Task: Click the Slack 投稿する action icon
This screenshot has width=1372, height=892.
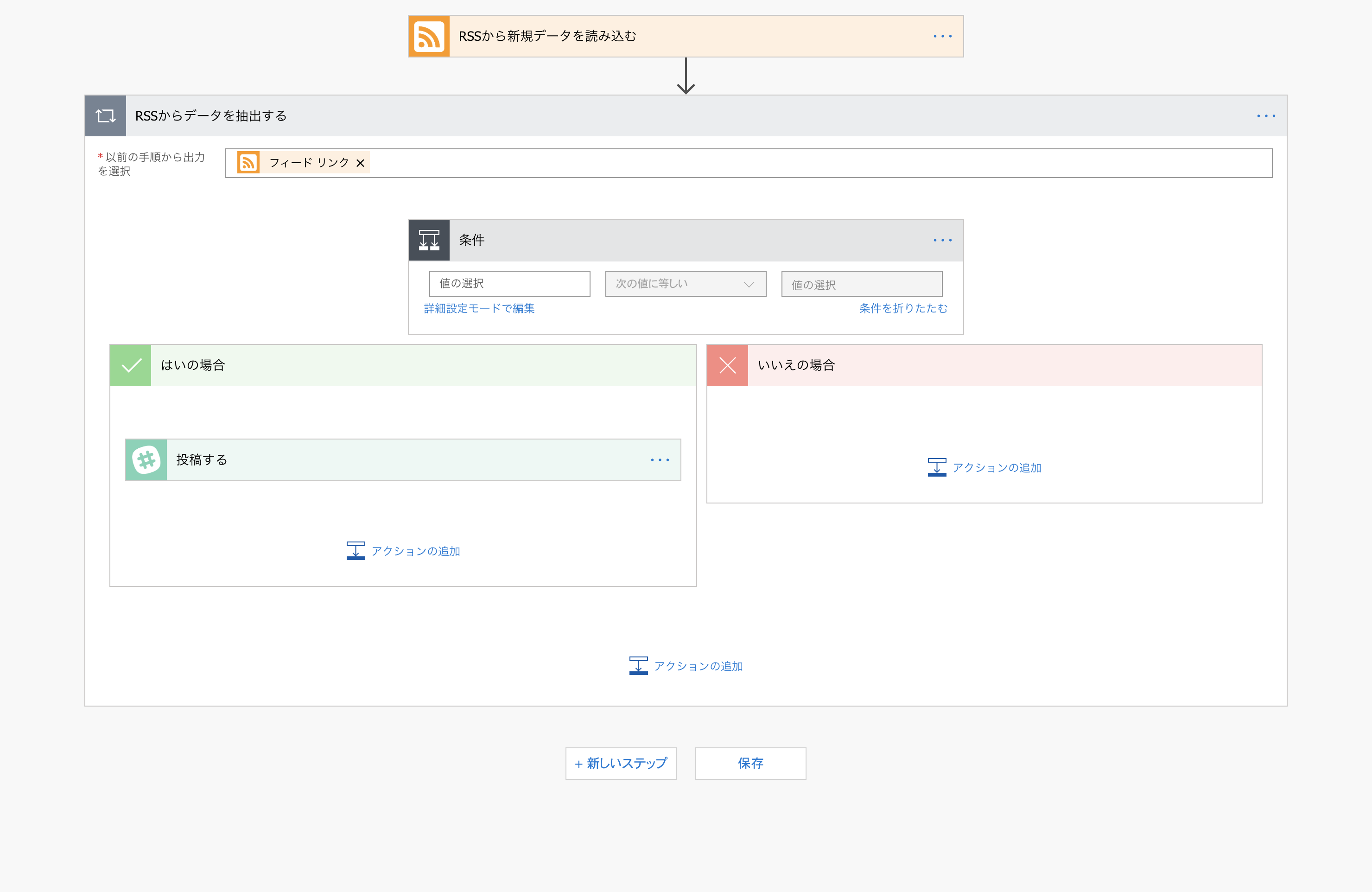Action: click(x=146, y=459)
